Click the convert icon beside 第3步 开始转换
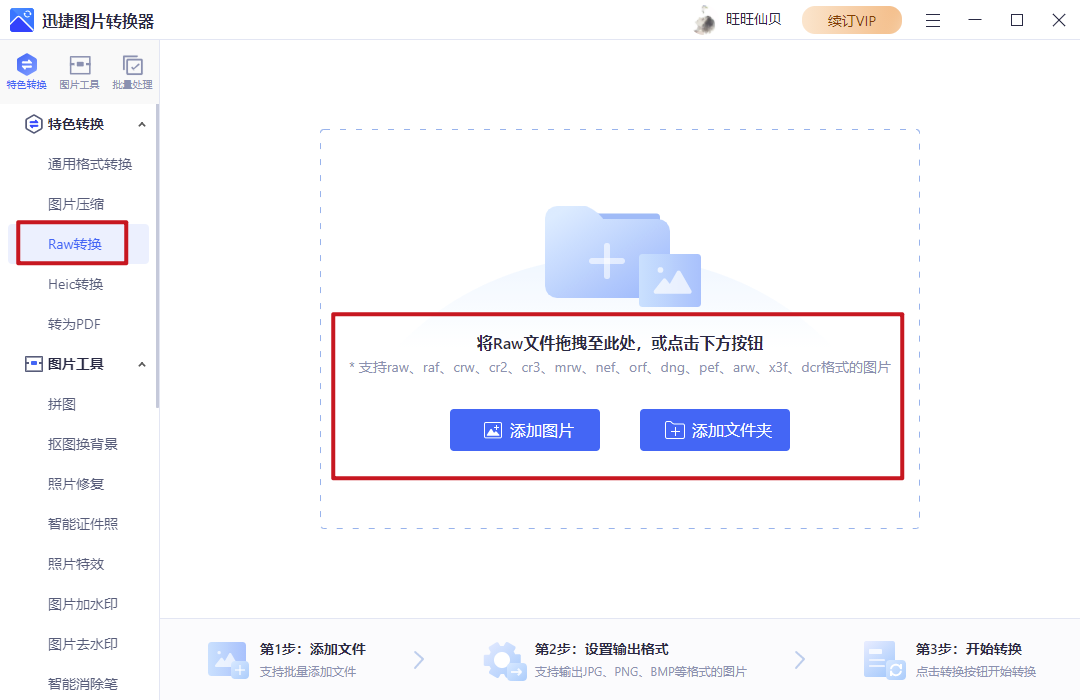 [x=886, y=659]
